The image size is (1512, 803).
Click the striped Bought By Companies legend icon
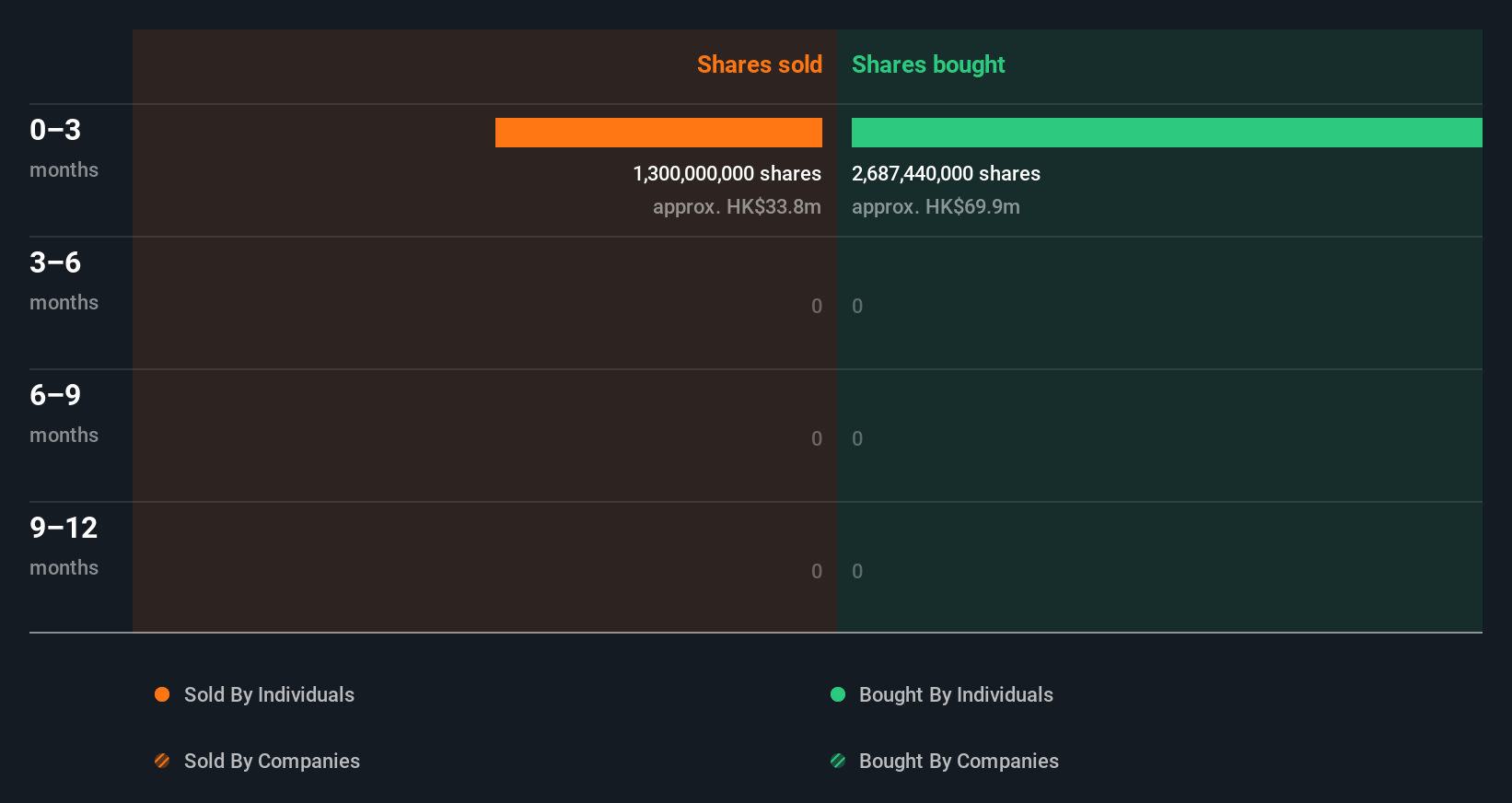click(838, 761)
